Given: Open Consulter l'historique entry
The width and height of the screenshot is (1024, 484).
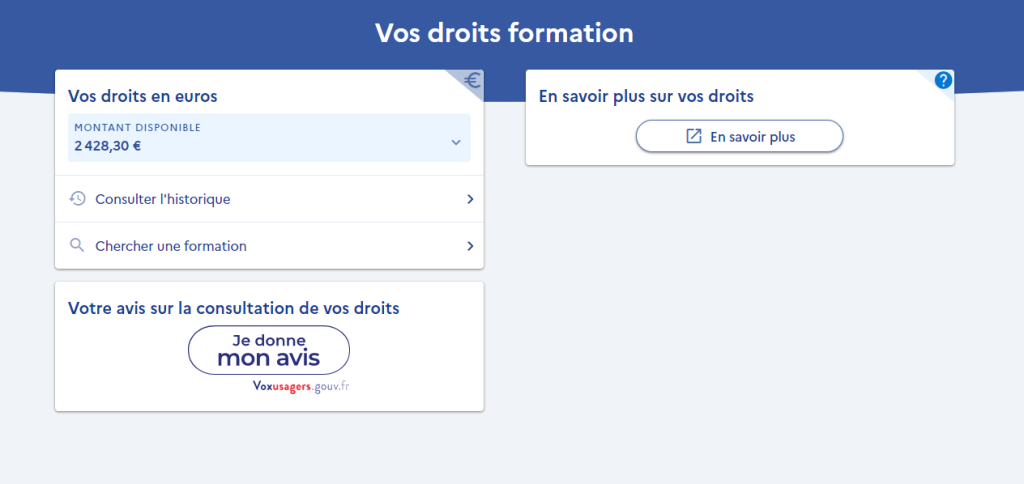Looking at the screenshot, I should (163, 200).
